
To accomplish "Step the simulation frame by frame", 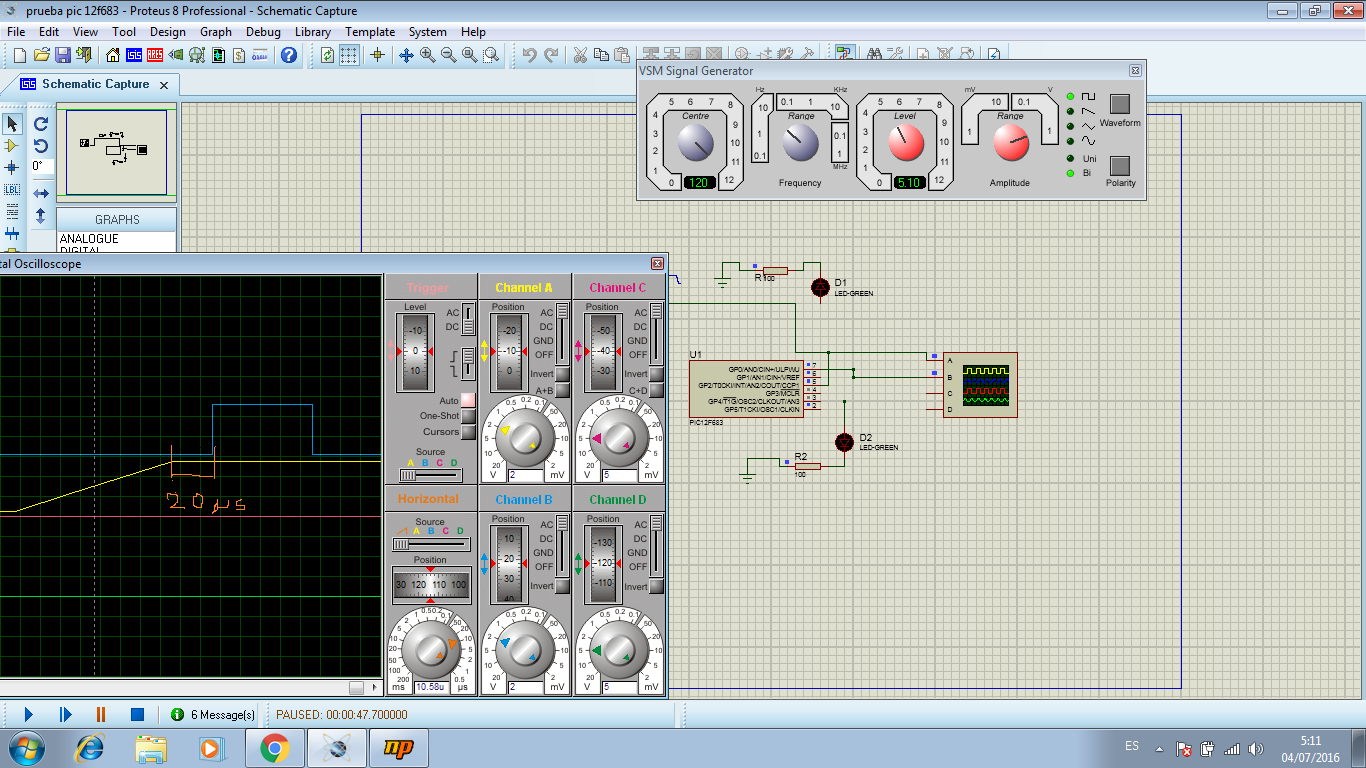I will tap(65, 714).
